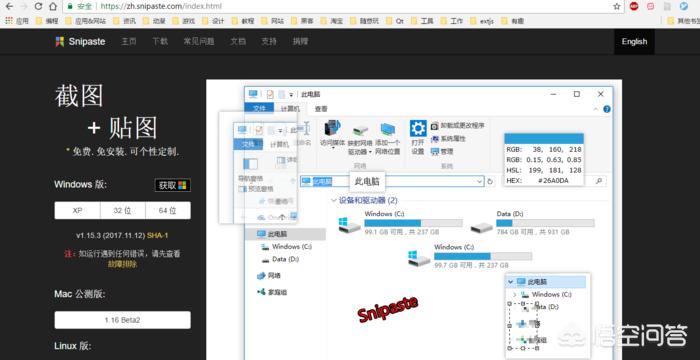Open the Qt bookmark folder
Image resolution: width=700 pixels, height=360 pixels.
pyautogui.click(x=395, y=21)
